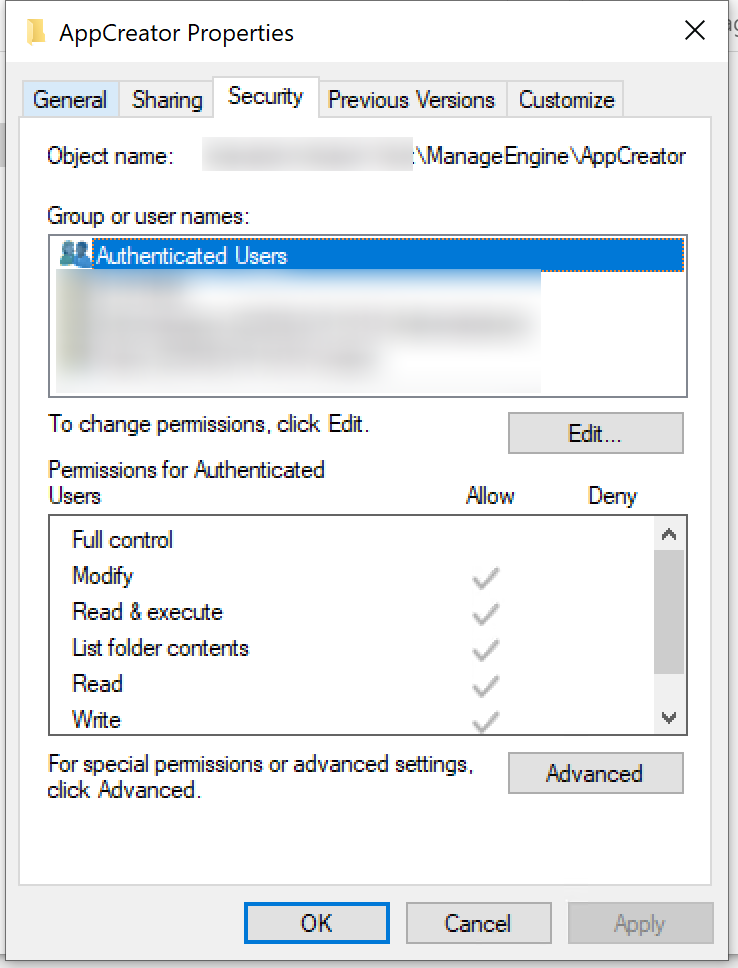
Task: Click the Read allow checkmark
Action: [x=486, y=685]
